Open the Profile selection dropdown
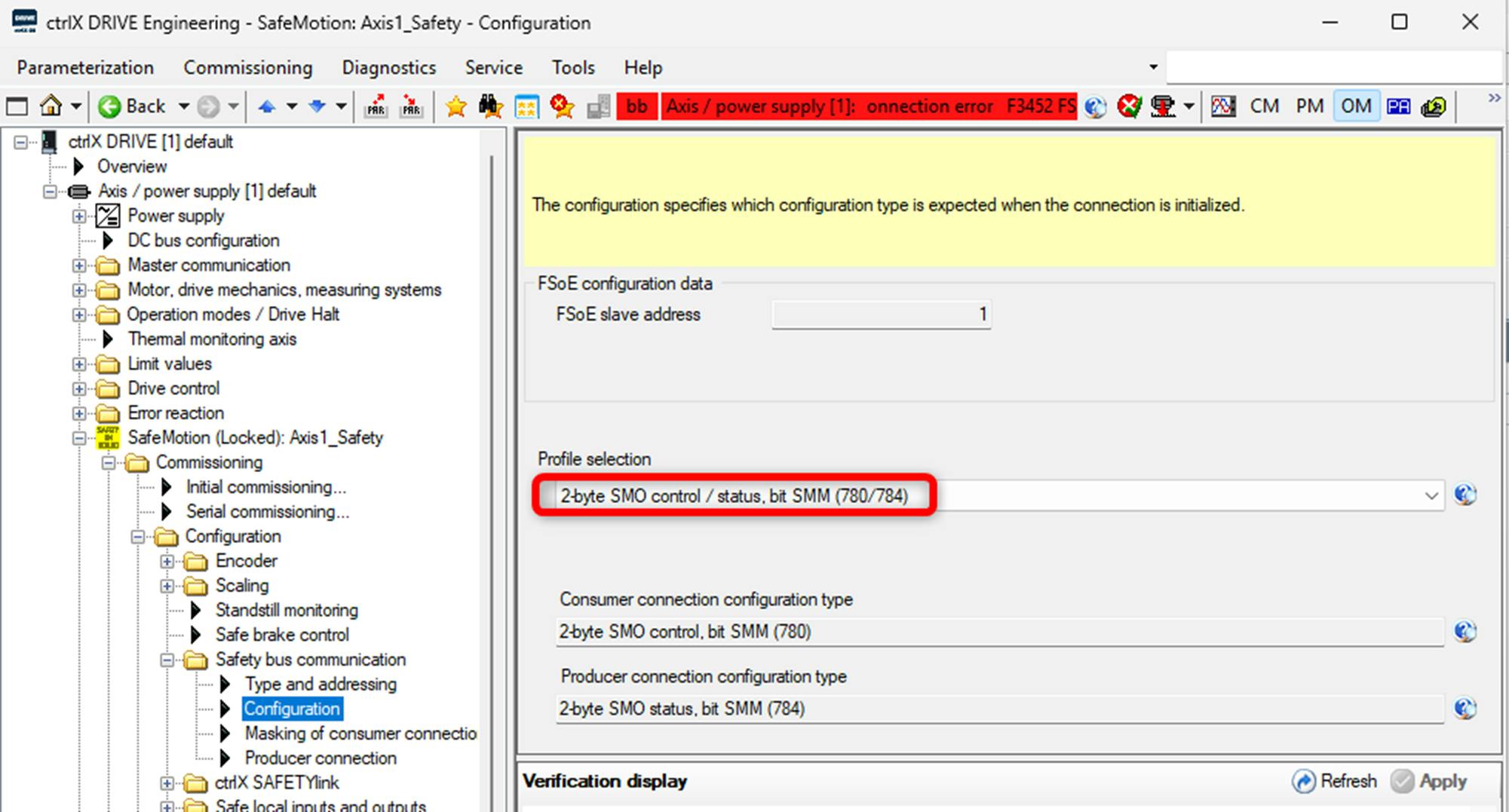This screenshot has width=1509, height=812. click(1431, 496)
